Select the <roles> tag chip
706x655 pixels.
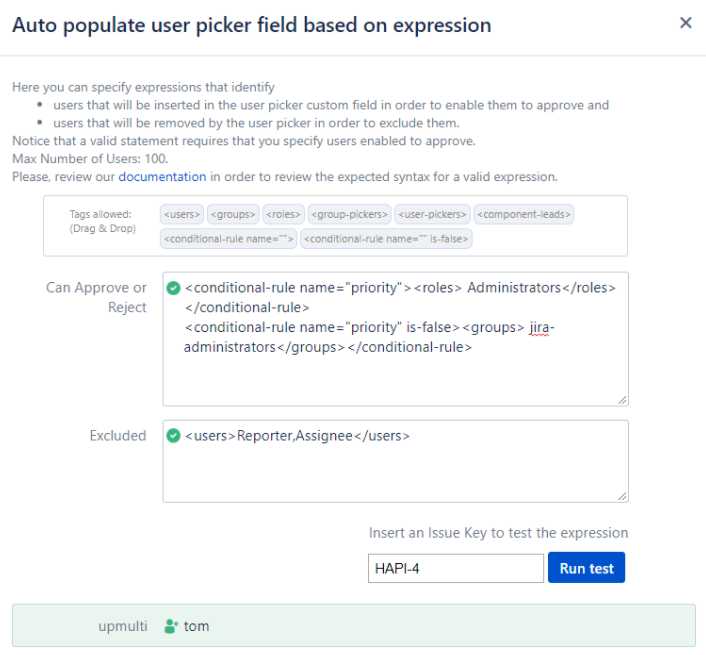284,214
